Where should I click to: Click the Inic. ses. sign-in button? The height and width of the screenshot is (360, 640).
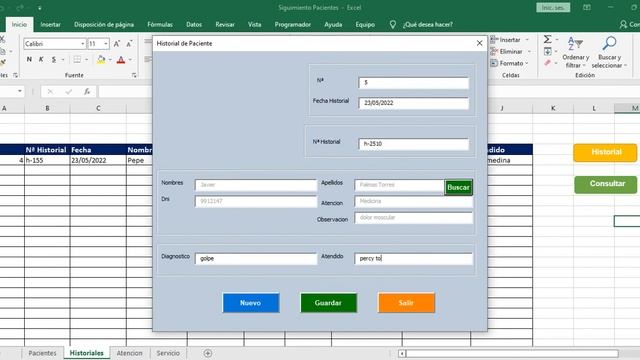pos(553,8)
